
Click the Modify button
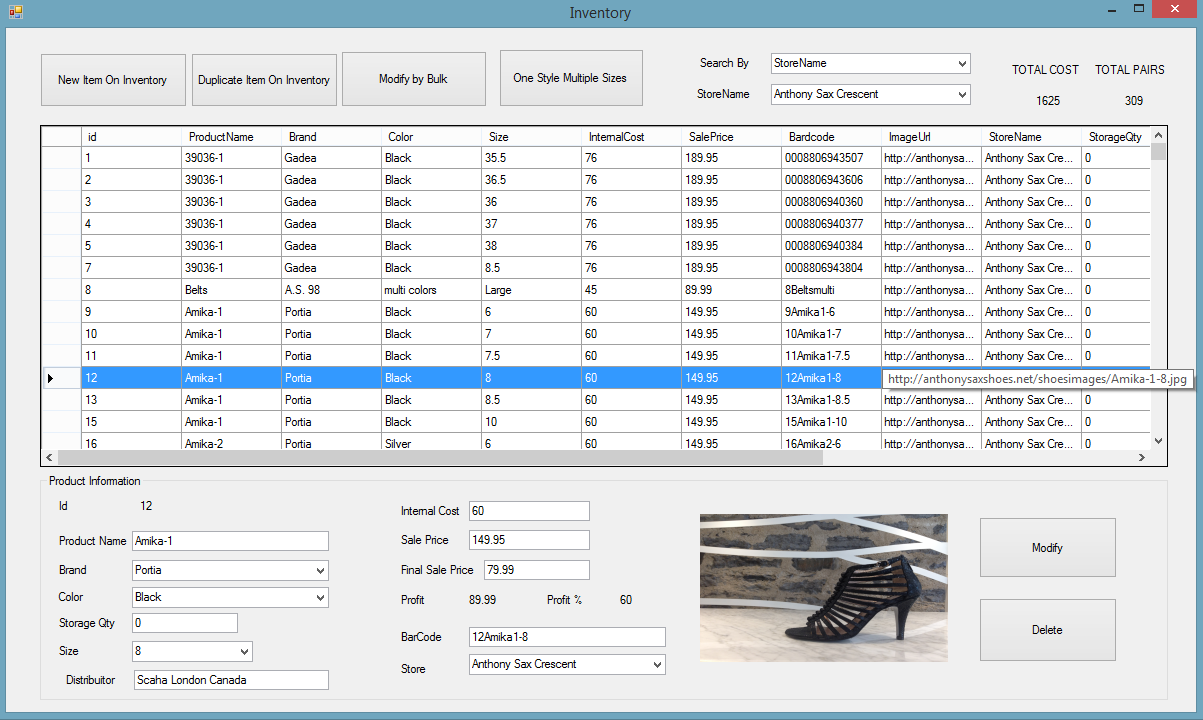pyautogui.click(x=1047, y=547)
